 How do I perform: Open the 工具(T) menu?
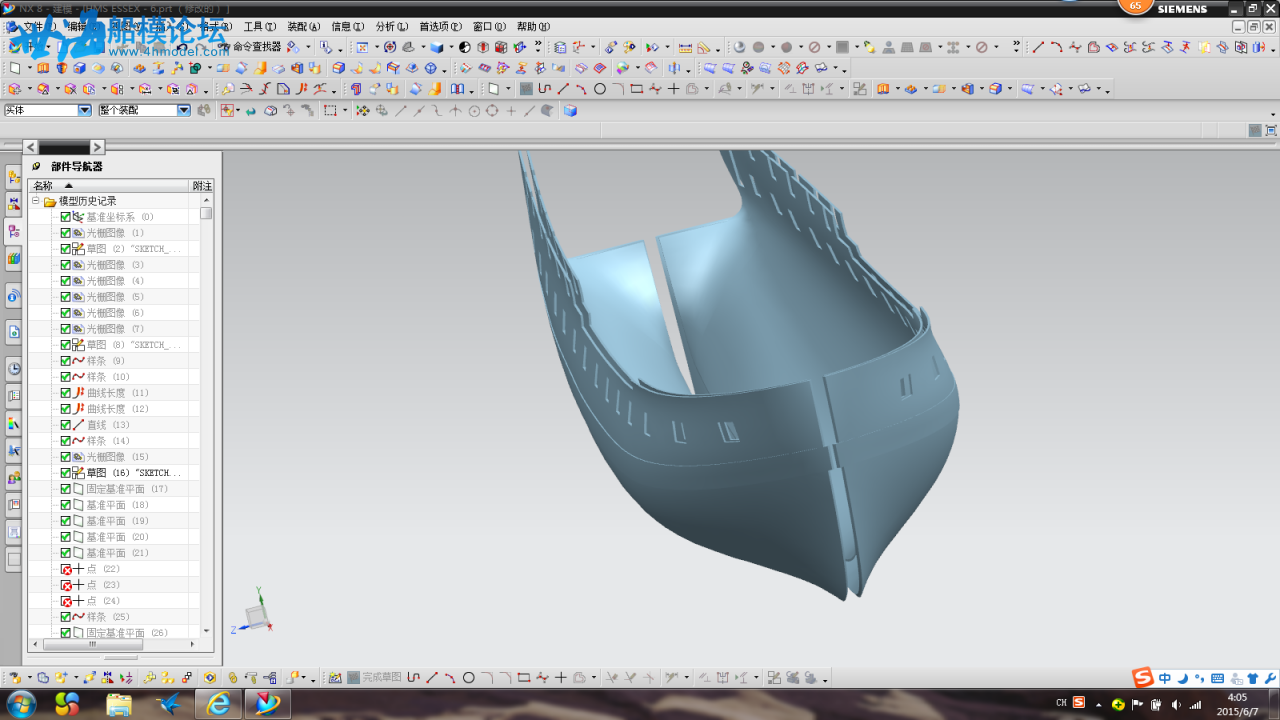(x=260, y=27)
